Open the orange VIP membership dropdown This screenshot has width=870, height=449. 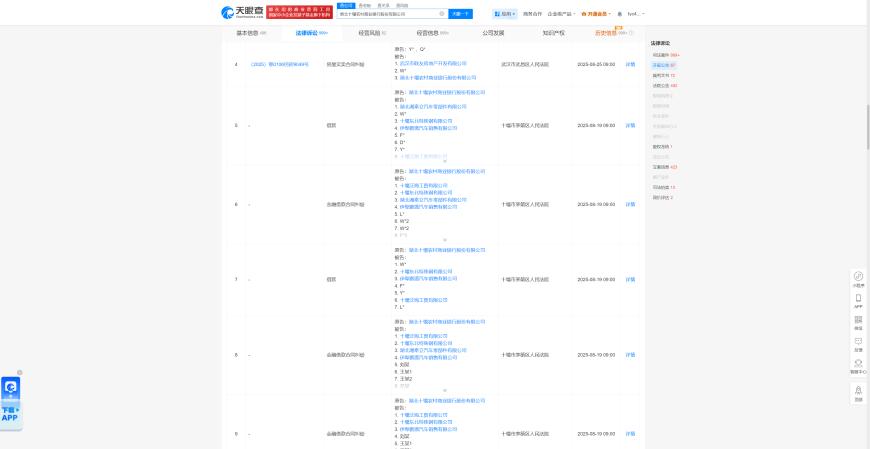[596, 14]
